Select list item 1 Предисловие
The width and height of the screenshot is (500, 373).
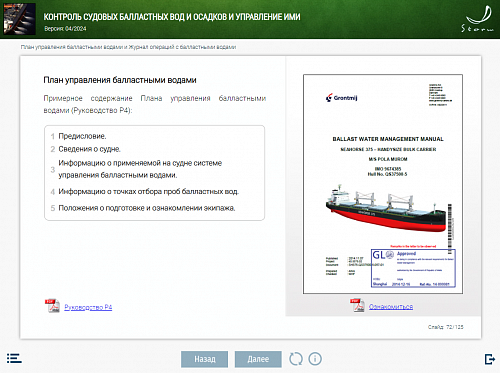click(x=82, y=136)
